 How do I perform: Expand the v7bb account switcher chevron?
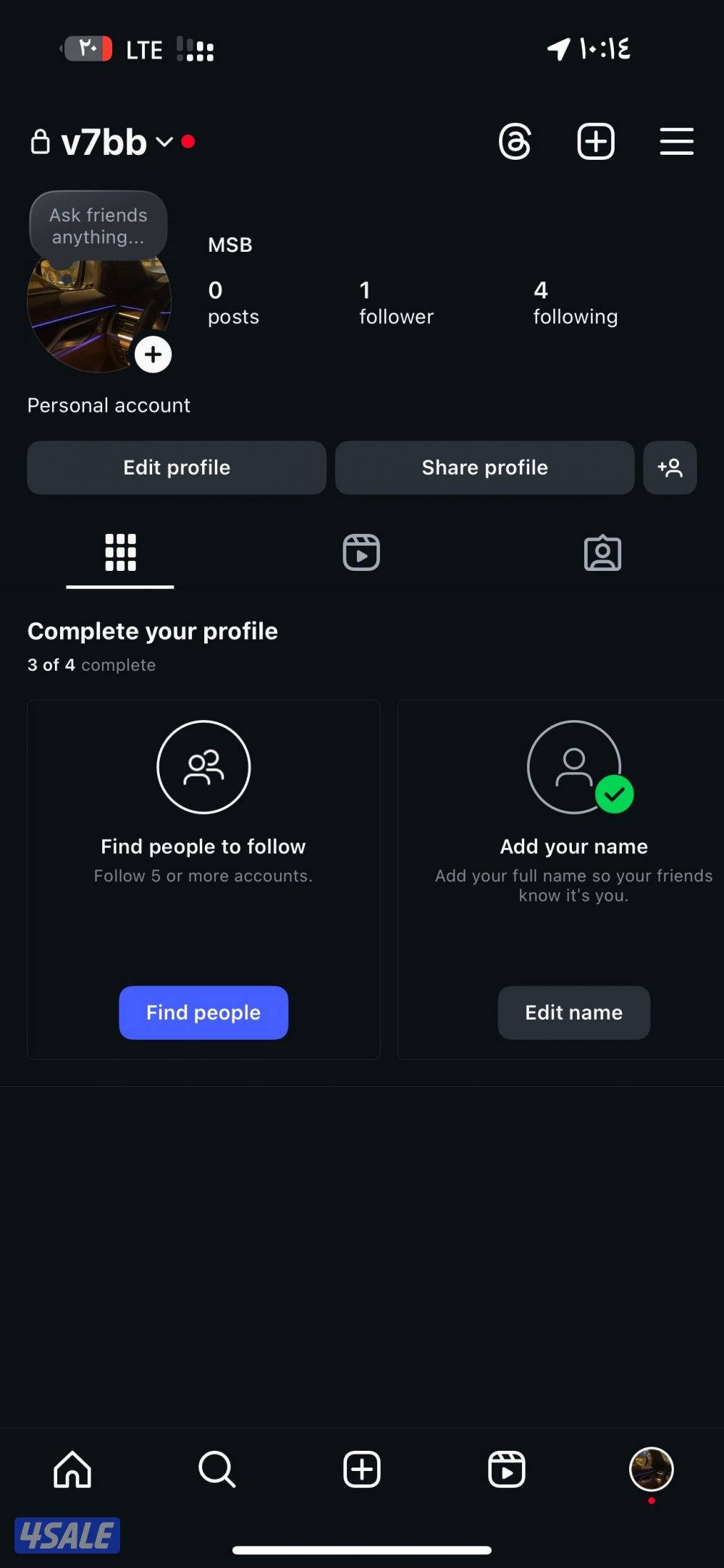click(x=165, y=142)
